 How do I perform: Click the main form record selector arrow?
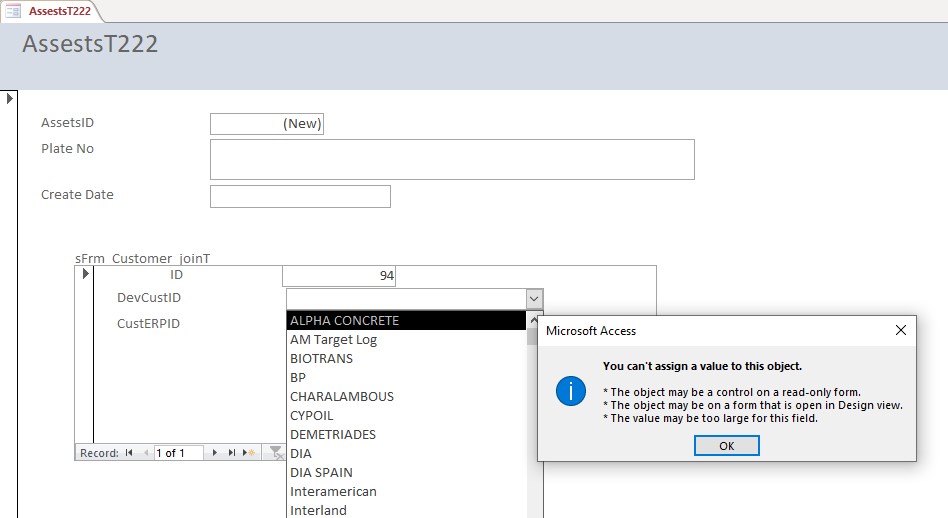[x=9, y=98]
